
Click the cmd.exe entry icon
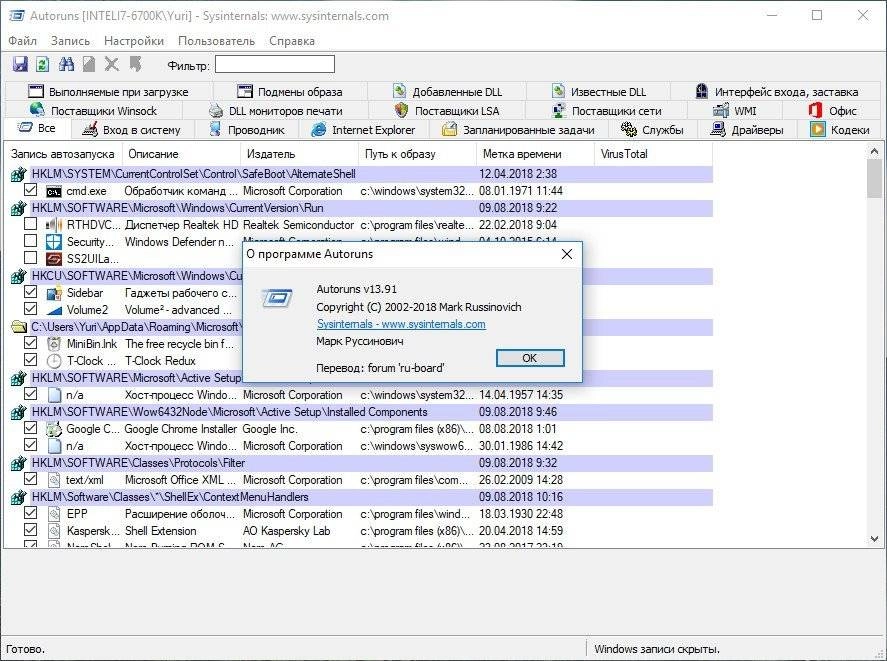click(54, 191)
